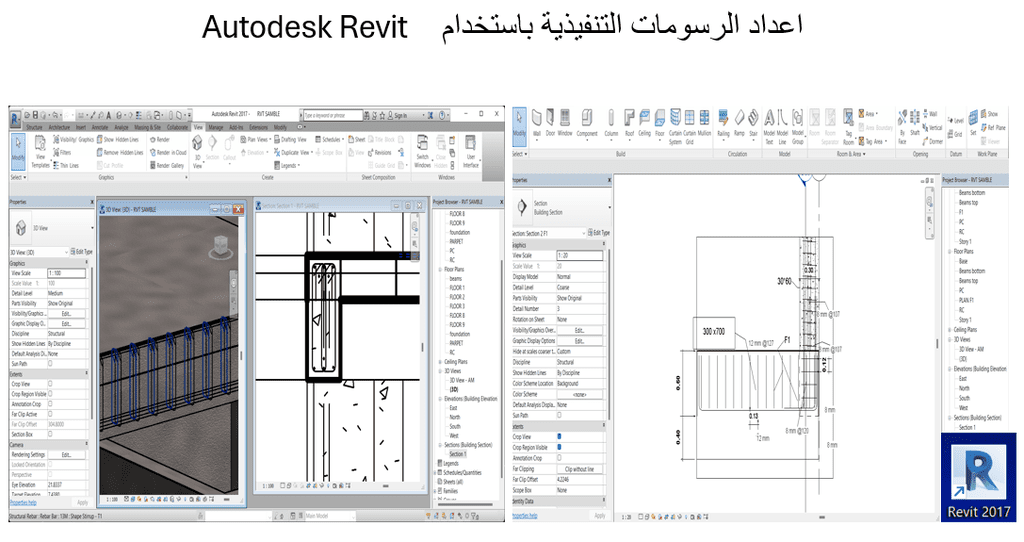Select Stair tool in Circulation panel

[x=753, y=123]
